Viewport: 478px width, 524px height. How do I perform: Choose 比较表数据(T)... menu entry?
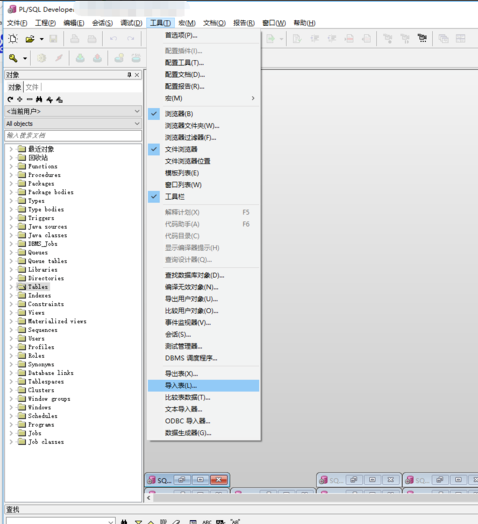(203, 398)
